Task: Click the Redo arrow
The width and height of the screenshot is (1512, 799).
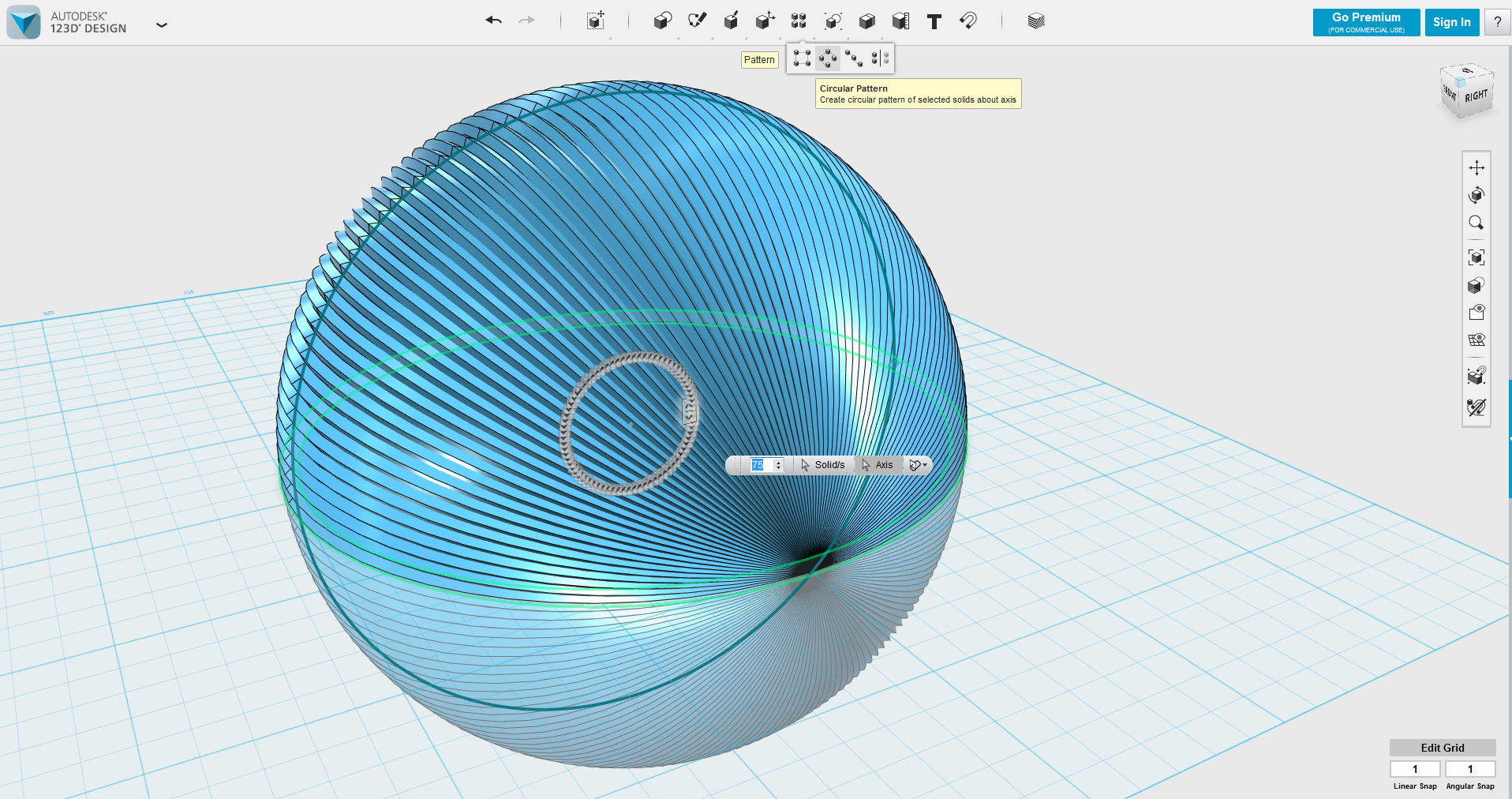Action: [527, 21]
